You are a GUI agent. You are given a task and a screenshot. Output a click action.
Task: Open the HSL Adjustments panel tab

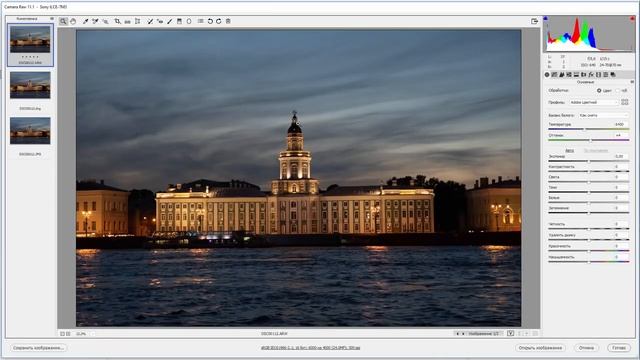tap(569, 75)
